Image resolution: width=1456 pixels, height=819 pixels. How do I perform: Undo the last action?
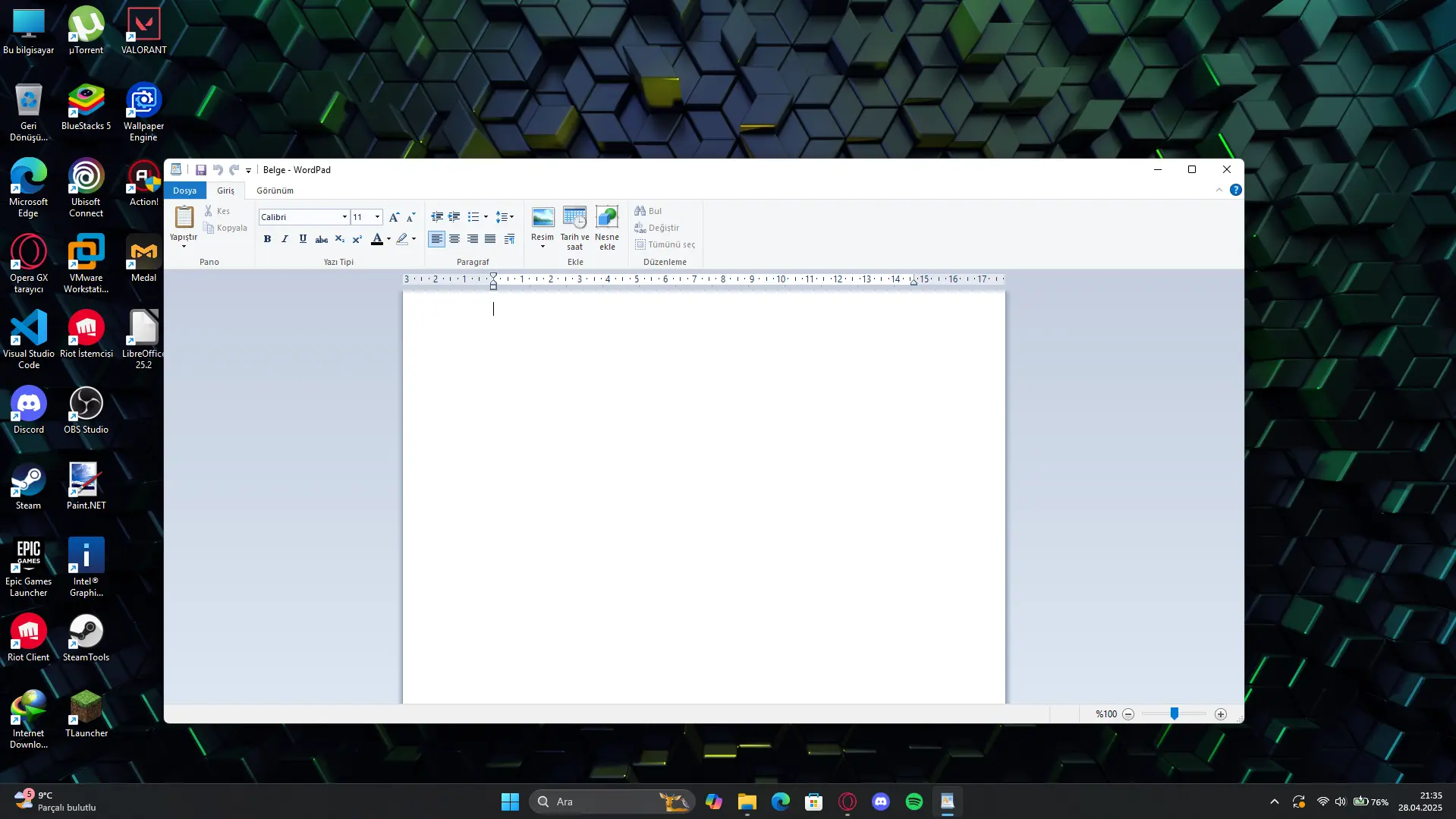coord(218,170)
